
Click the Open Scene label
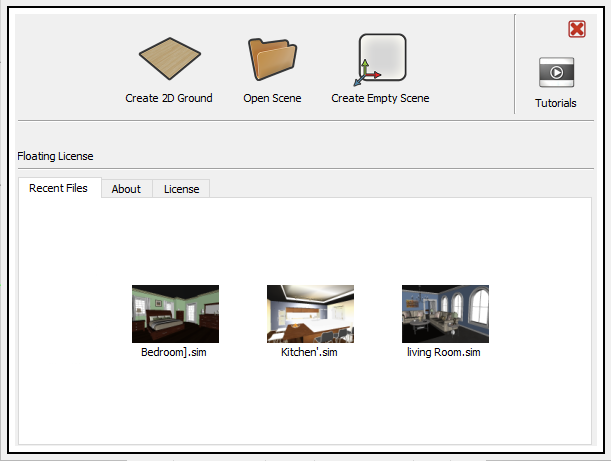click(272, 98)
